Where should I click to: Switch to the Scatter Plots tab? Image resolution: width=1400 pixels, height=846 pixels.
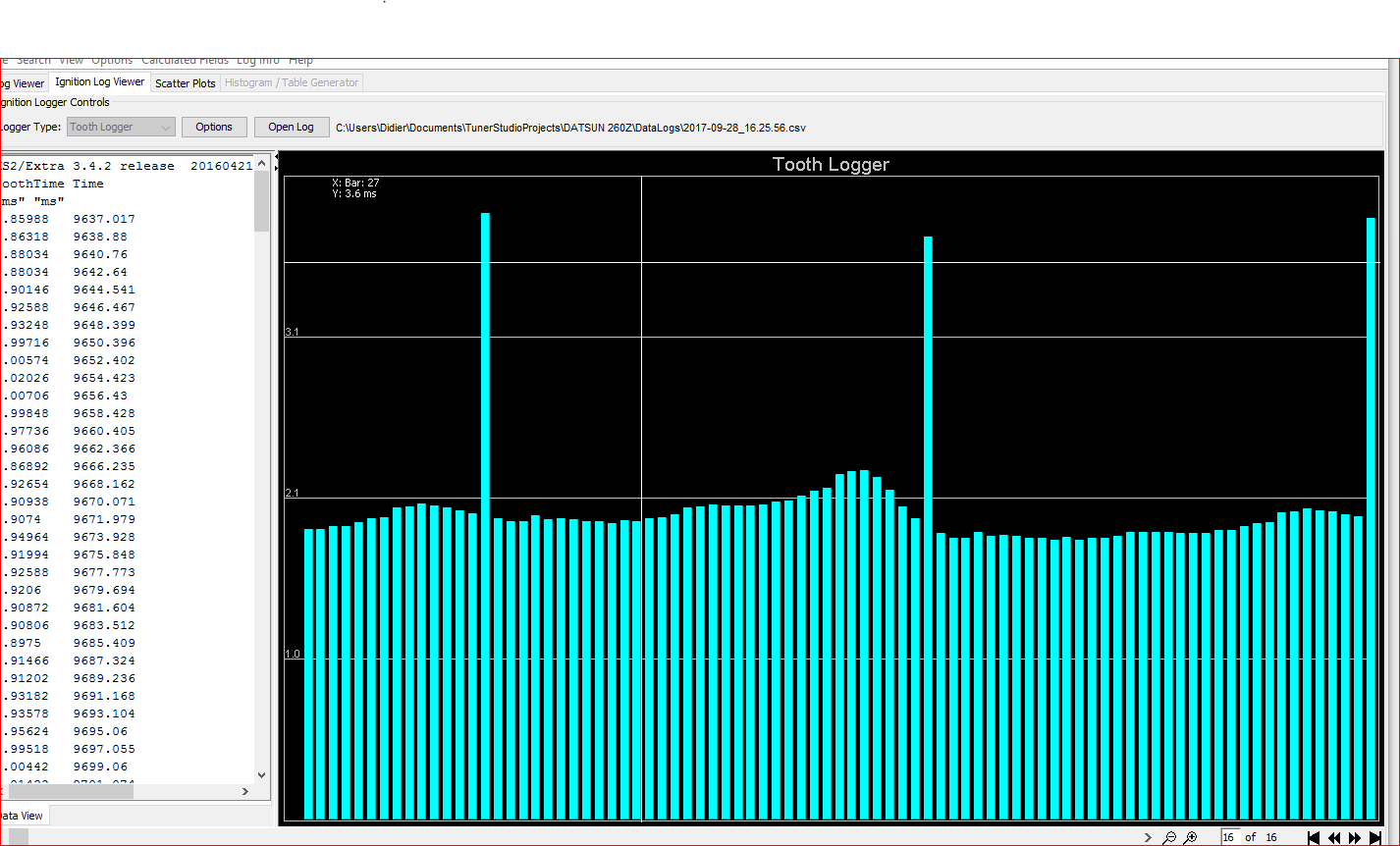coord(186,83)
